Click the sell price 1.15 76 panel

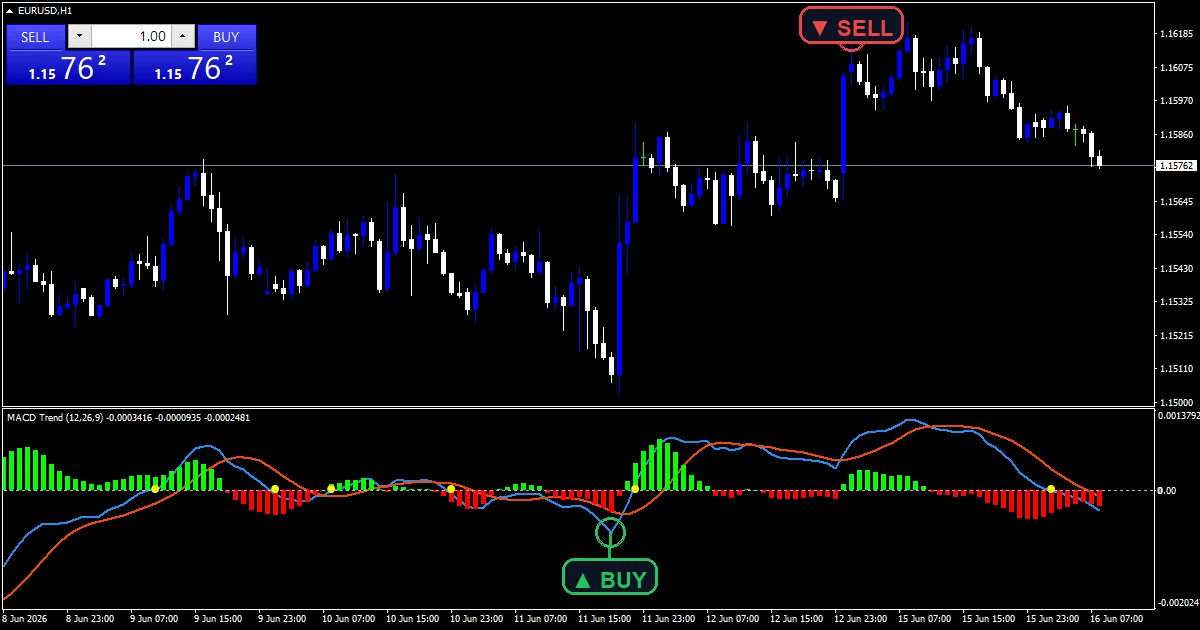68,68
